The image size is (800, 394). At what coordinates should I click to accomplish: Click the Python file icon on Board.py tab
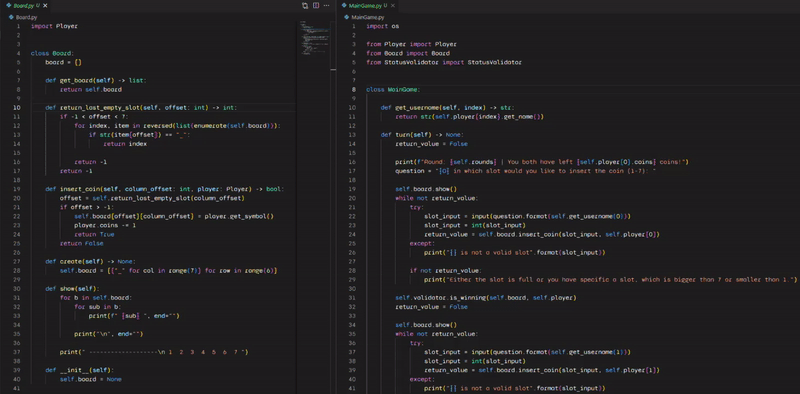(x=9, y=6)
